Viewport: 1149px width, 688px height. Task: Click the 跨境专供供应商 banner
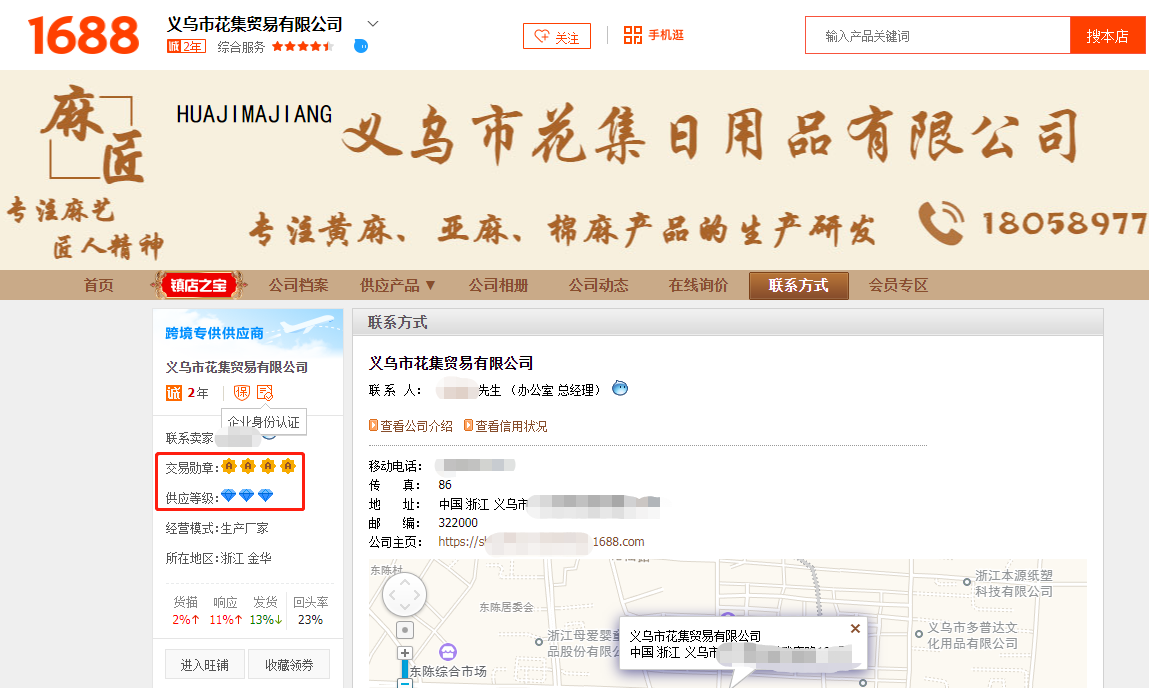(248, 332)
